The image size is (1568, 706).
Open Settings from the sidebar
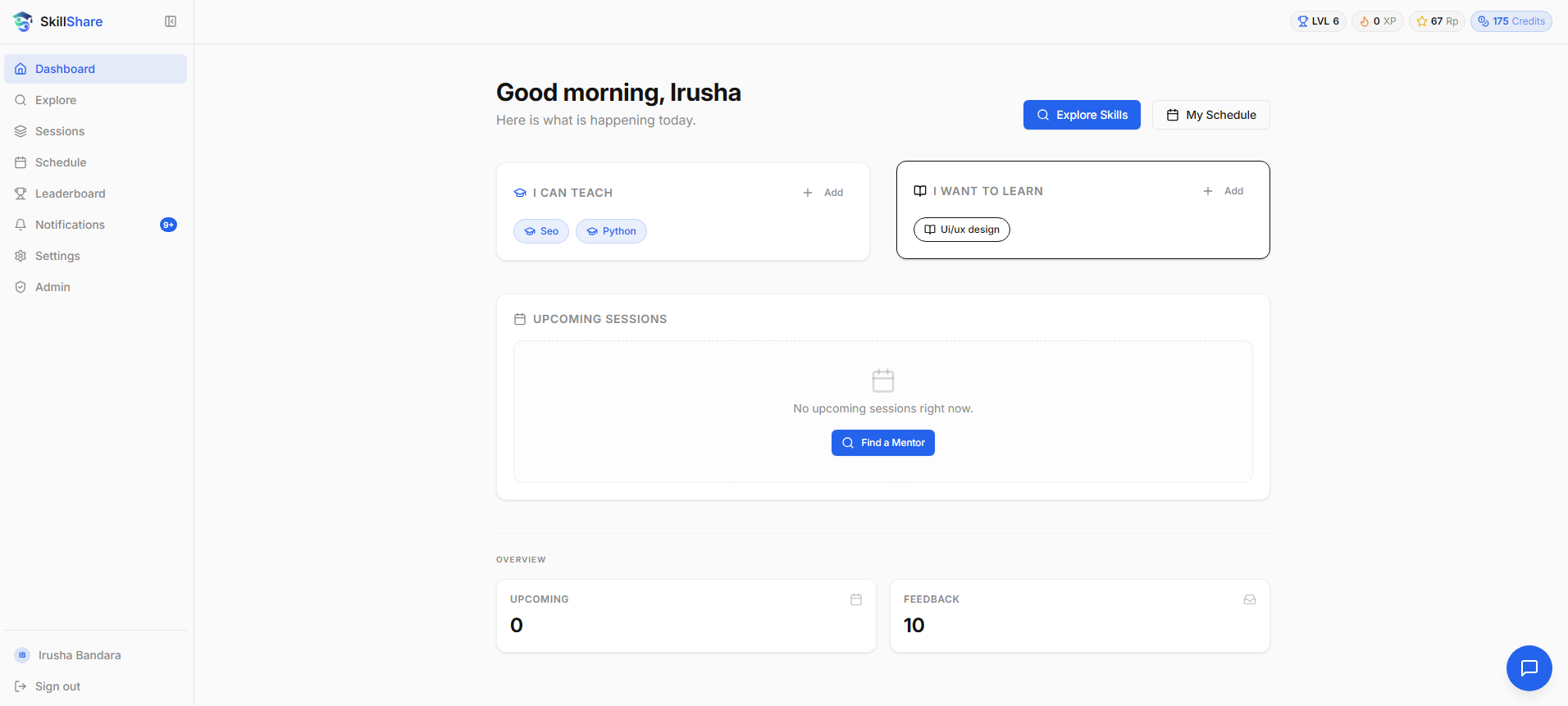pyautogui.click(x=95, y=256)
